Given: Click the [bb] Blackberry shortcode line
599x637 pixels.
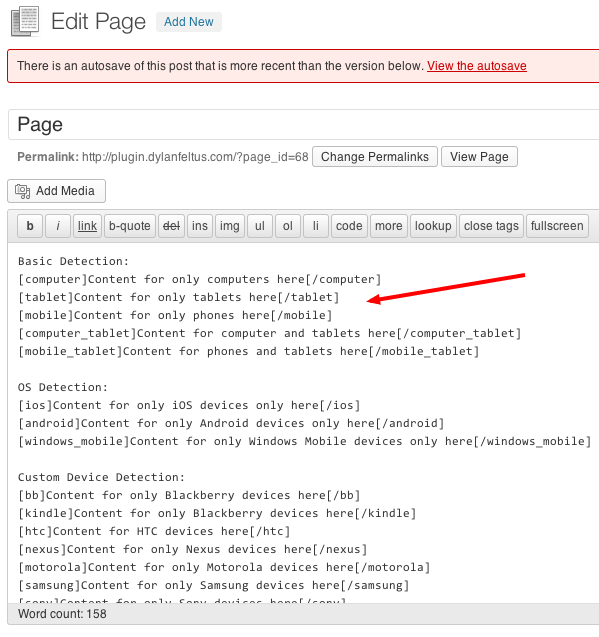Looking at the screenshot, I should tap(189, 495).
